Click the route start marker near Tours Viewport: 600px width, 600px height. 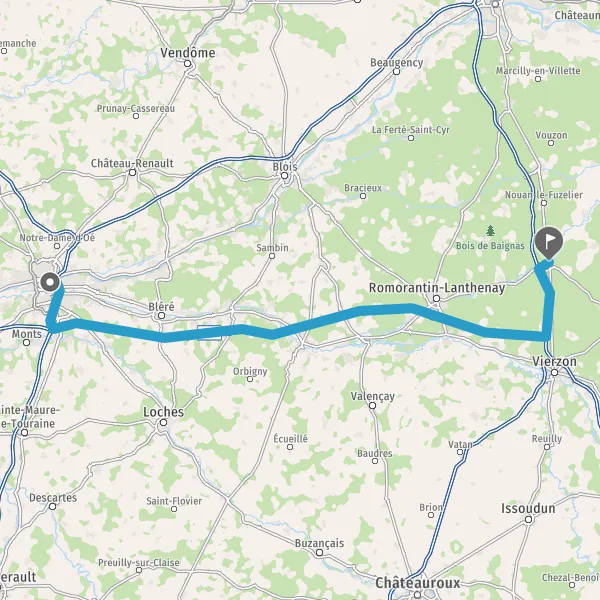coord(50,282)
